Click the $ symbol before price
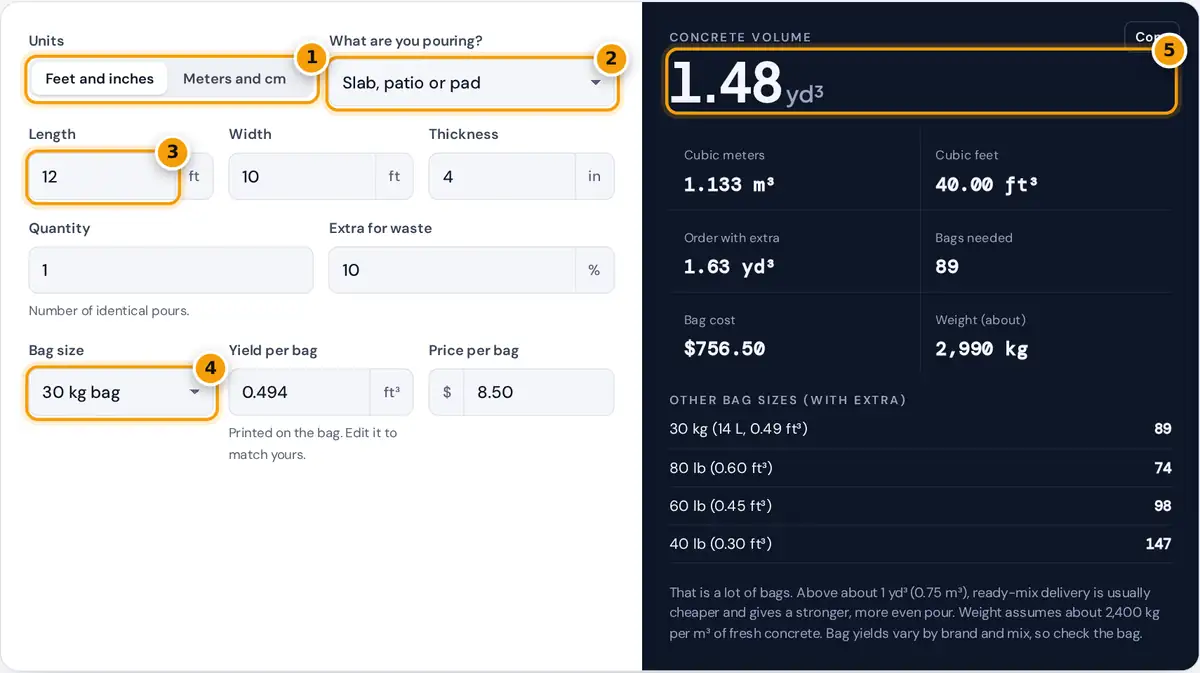The image size is (1200, 673). click(447, 392)
